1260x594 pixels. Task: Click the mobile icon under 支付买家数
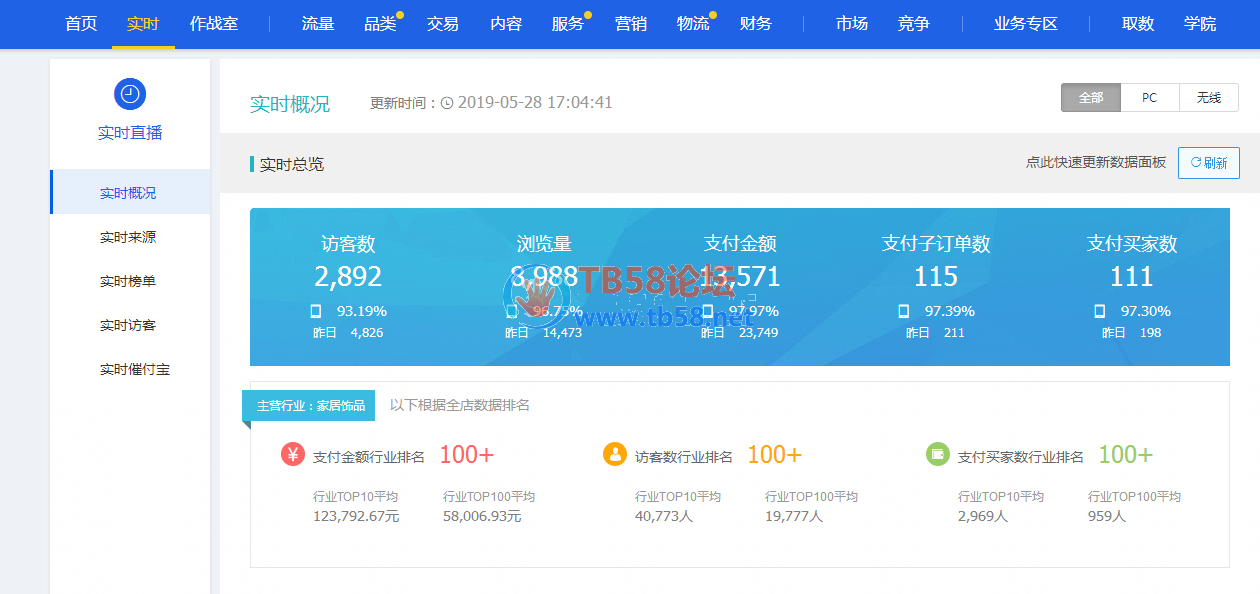click(1100, 311)
